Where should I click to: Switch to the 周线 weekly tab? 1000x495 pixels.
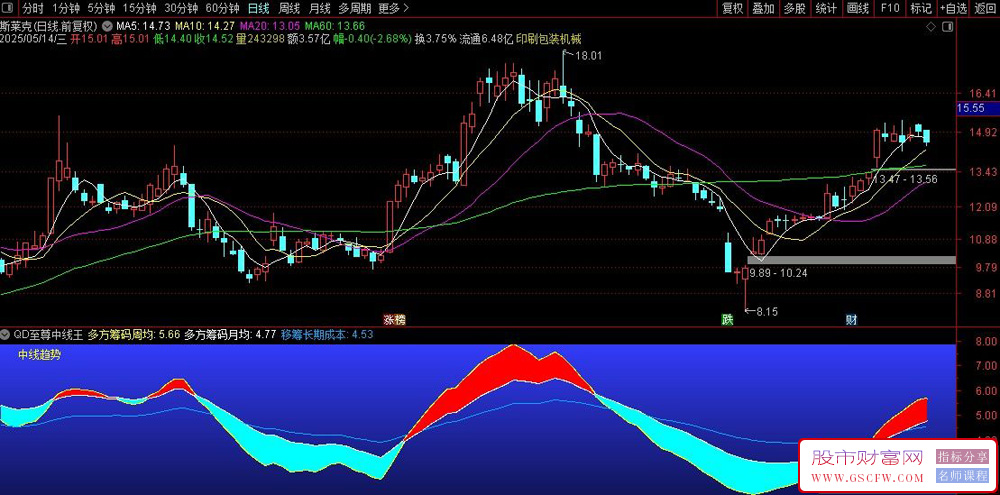pos(289,8)
